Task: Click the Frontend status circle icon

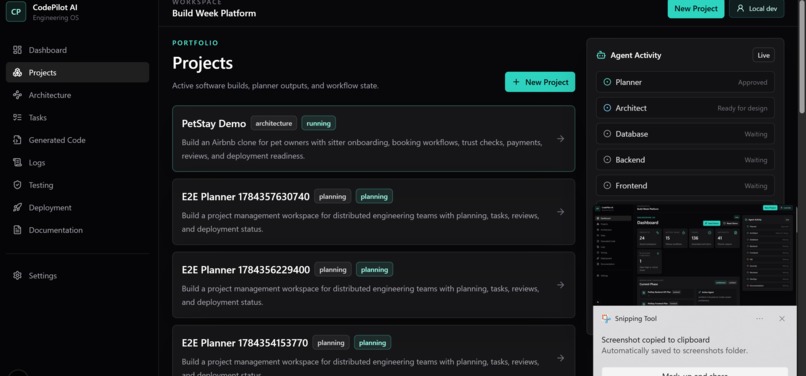Action: click(607, 186)
